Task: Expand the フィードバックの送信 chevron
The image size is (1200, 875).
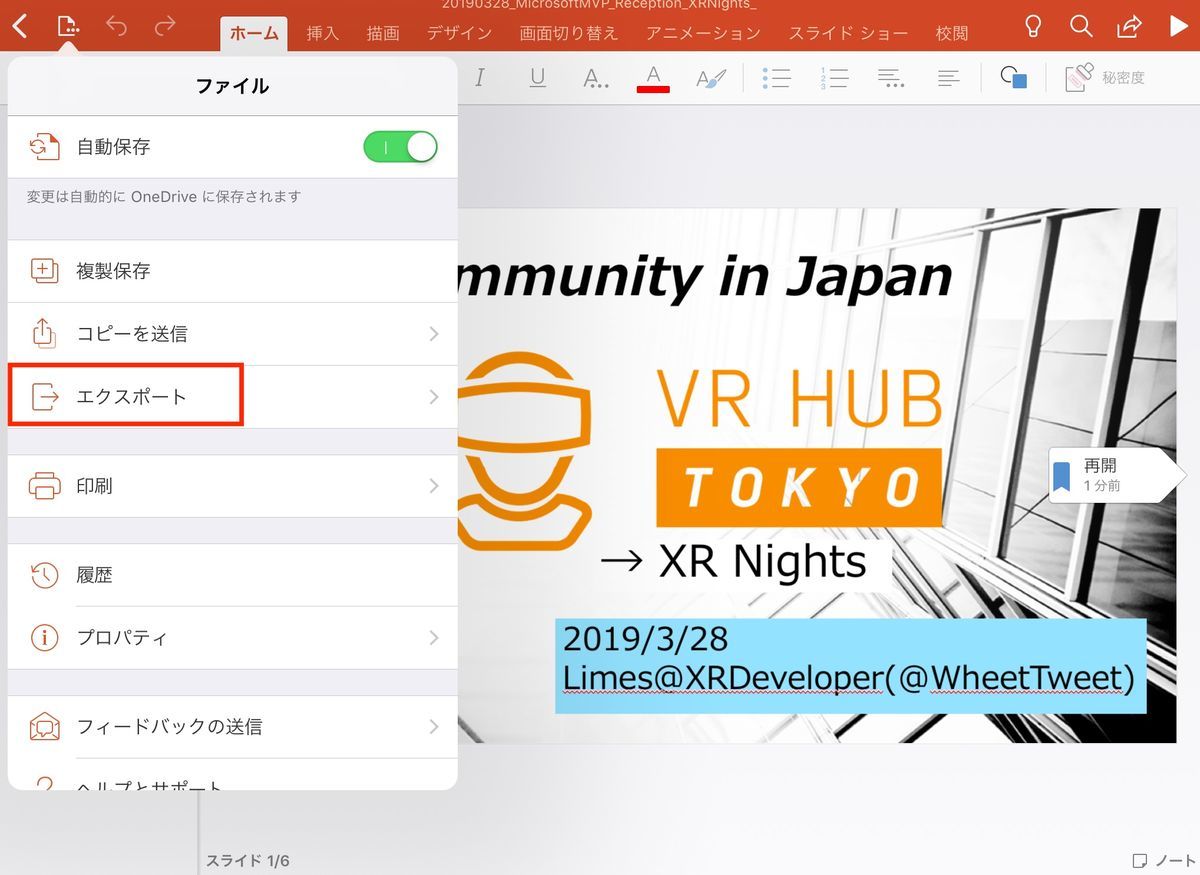Action: click(x=434, y=727)
